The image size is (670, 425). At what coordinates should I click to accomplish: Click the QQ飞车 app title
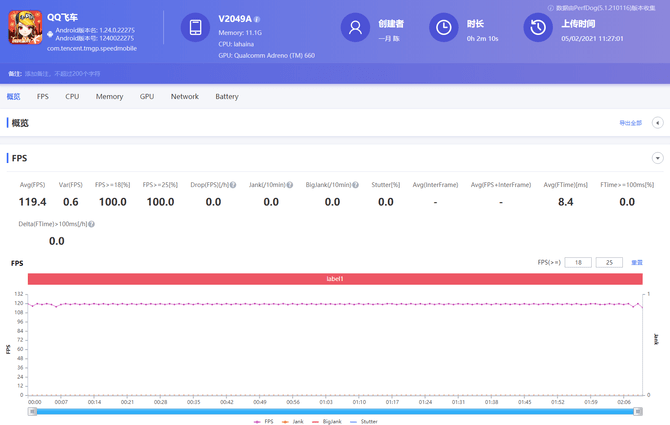coord(62,17)
